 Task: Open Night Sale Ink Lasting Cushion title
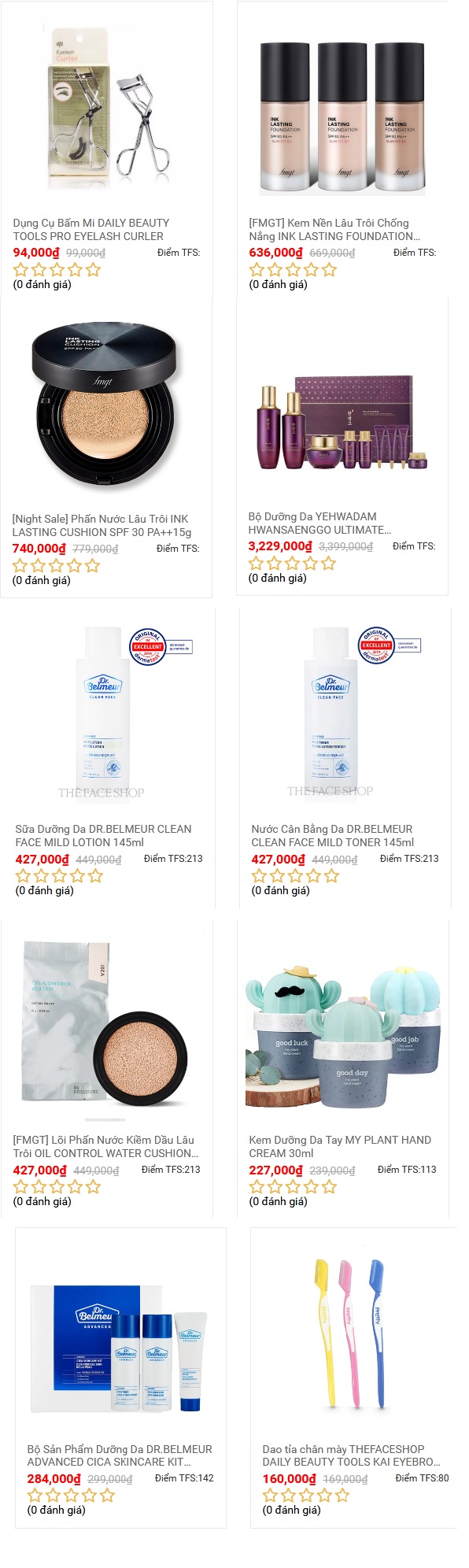(x=102, y=525)
